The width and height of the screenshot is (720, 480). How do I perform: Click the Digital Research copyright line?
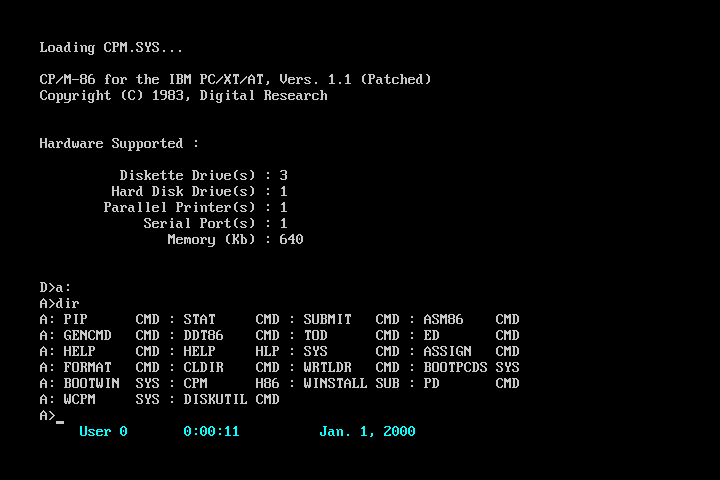point(183,96)
